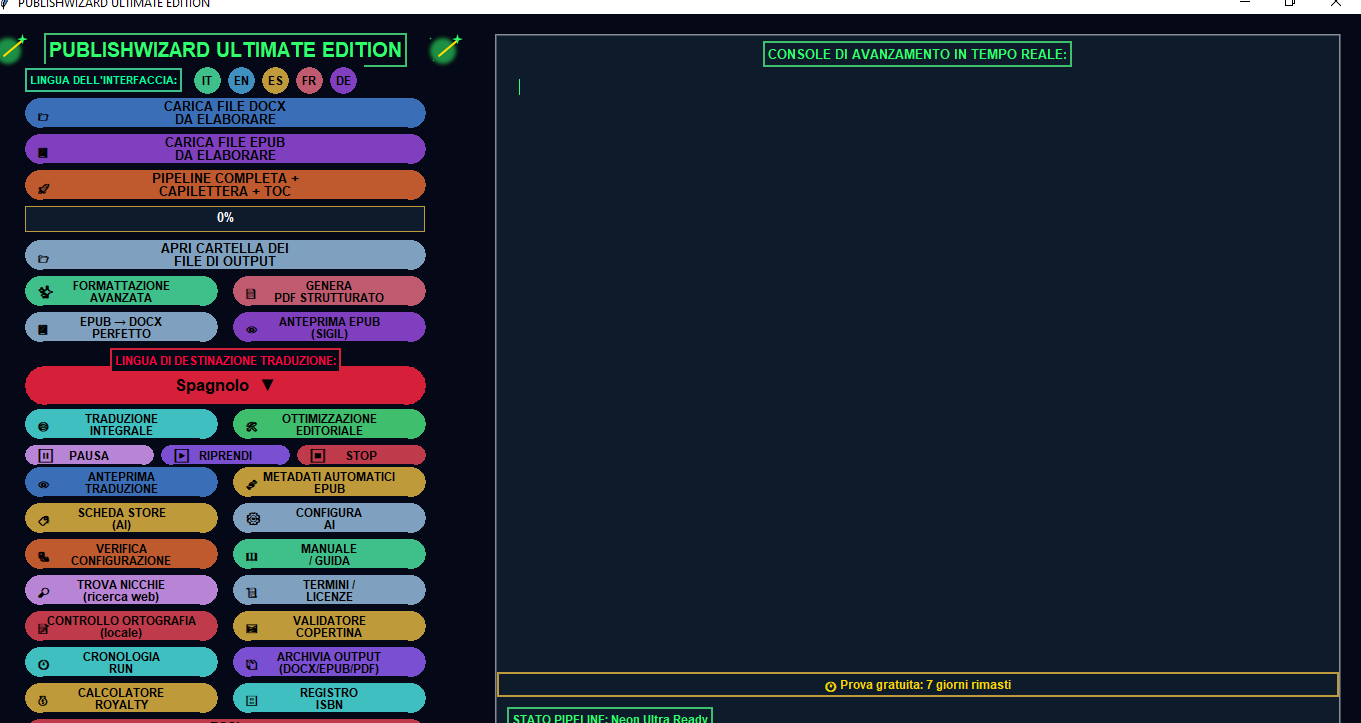Click the eye icon on Anteprima EPUB (Sigil)
1361x723 pixels.
coord(251,330)
